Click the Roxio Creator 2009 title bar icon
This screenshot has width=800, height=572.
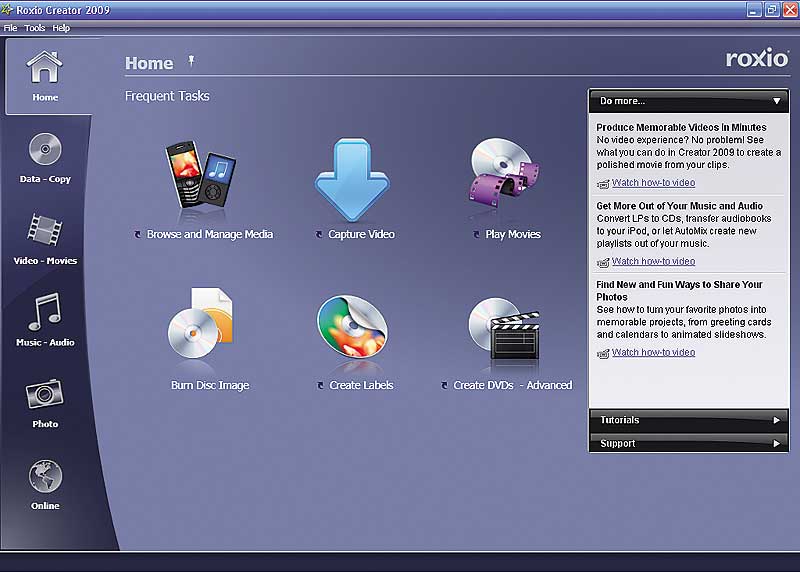(x=7, y=9)
